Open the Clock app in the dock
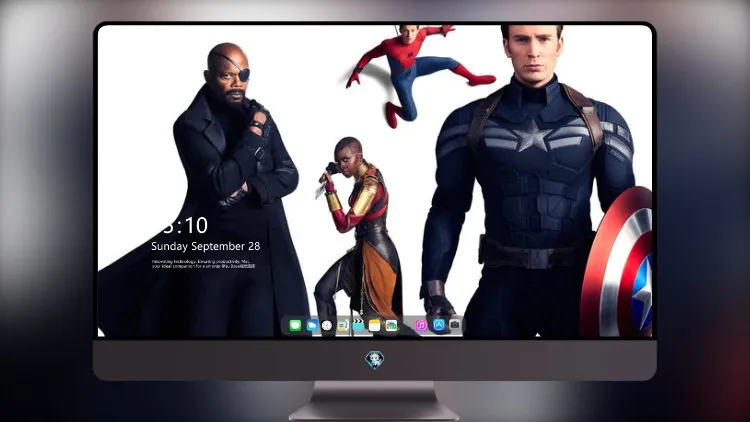This screenshot has width=750, height=422. pyautogui.click(x=327, y=325)
